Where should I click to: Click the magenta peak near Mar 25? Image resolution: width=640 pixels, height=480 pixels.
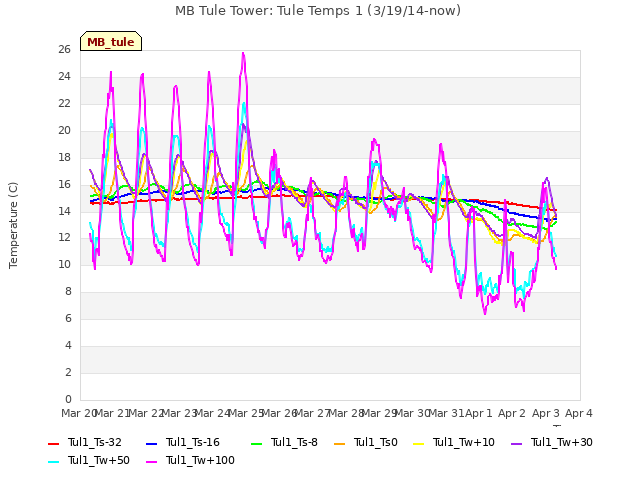coord(243,53)
